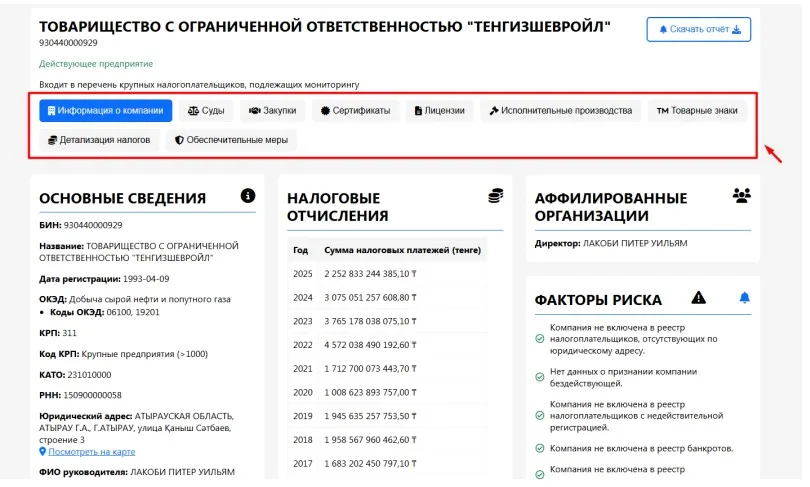Go to the Лицензии tab
The image size is (810, 487).
coord(440,111)
